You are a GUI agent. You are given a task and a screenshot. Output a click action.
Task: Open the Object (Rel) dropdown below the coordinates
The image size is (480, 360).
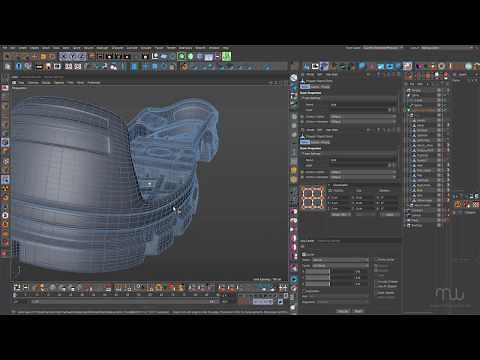pos(340,214)
